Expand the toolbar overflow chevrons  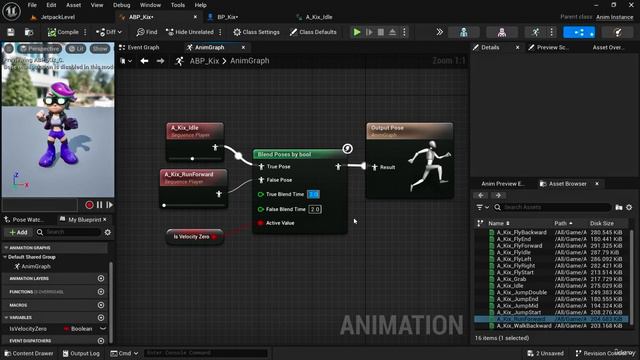tap(439, 32)
